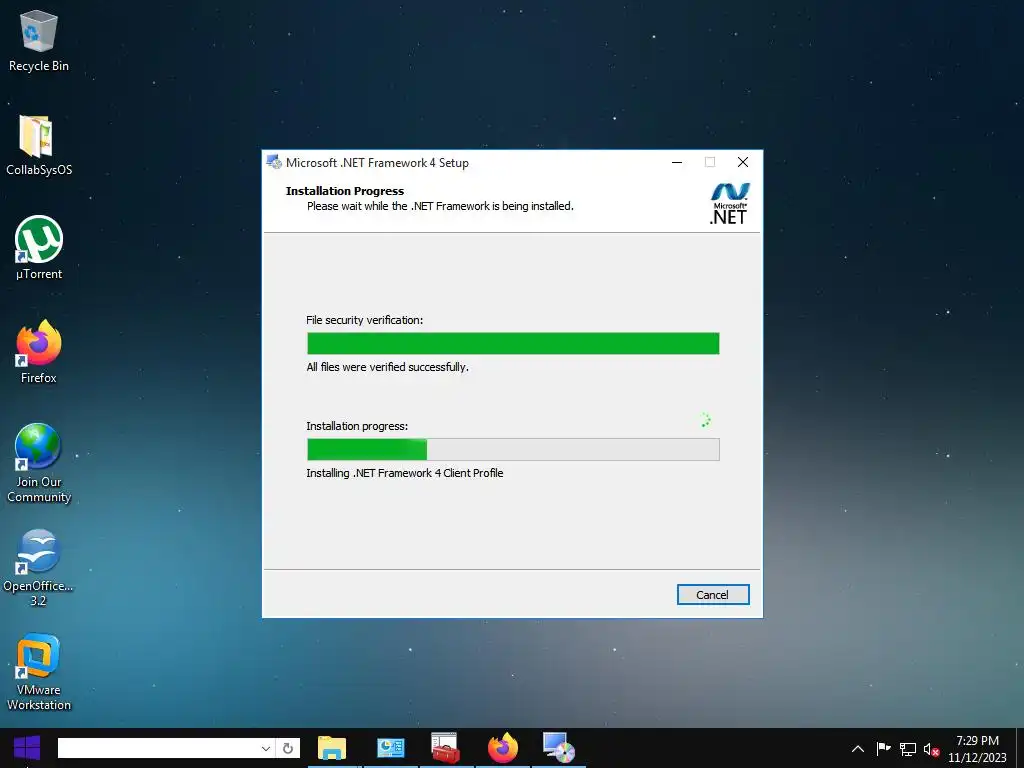The width and height of the screenshot is (1024, 768).
Task: Expand the taskbar address dropdown arrow
Action: click(266, 748)
